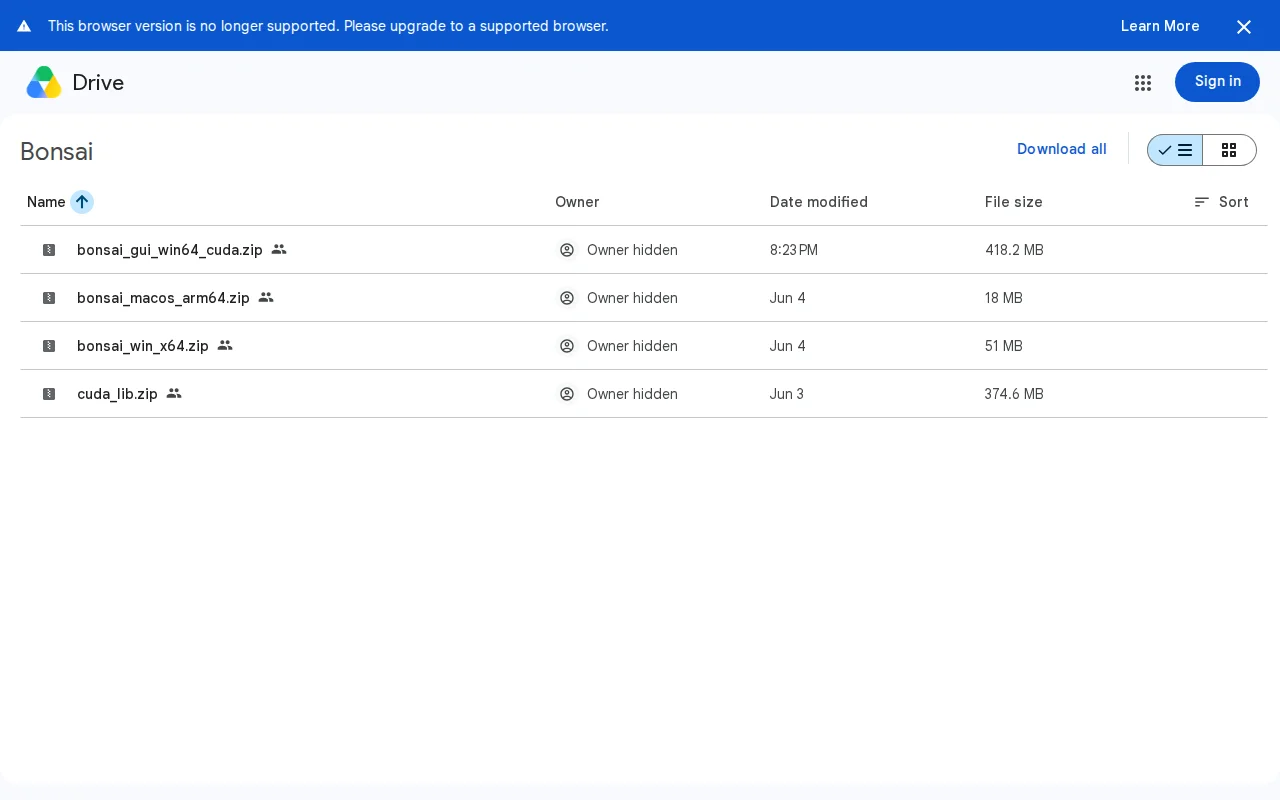Image resolution: width=1280 pixels, height=800 pixels.
Task: Click the Jun 3 modified date
Action: [787, 394]
